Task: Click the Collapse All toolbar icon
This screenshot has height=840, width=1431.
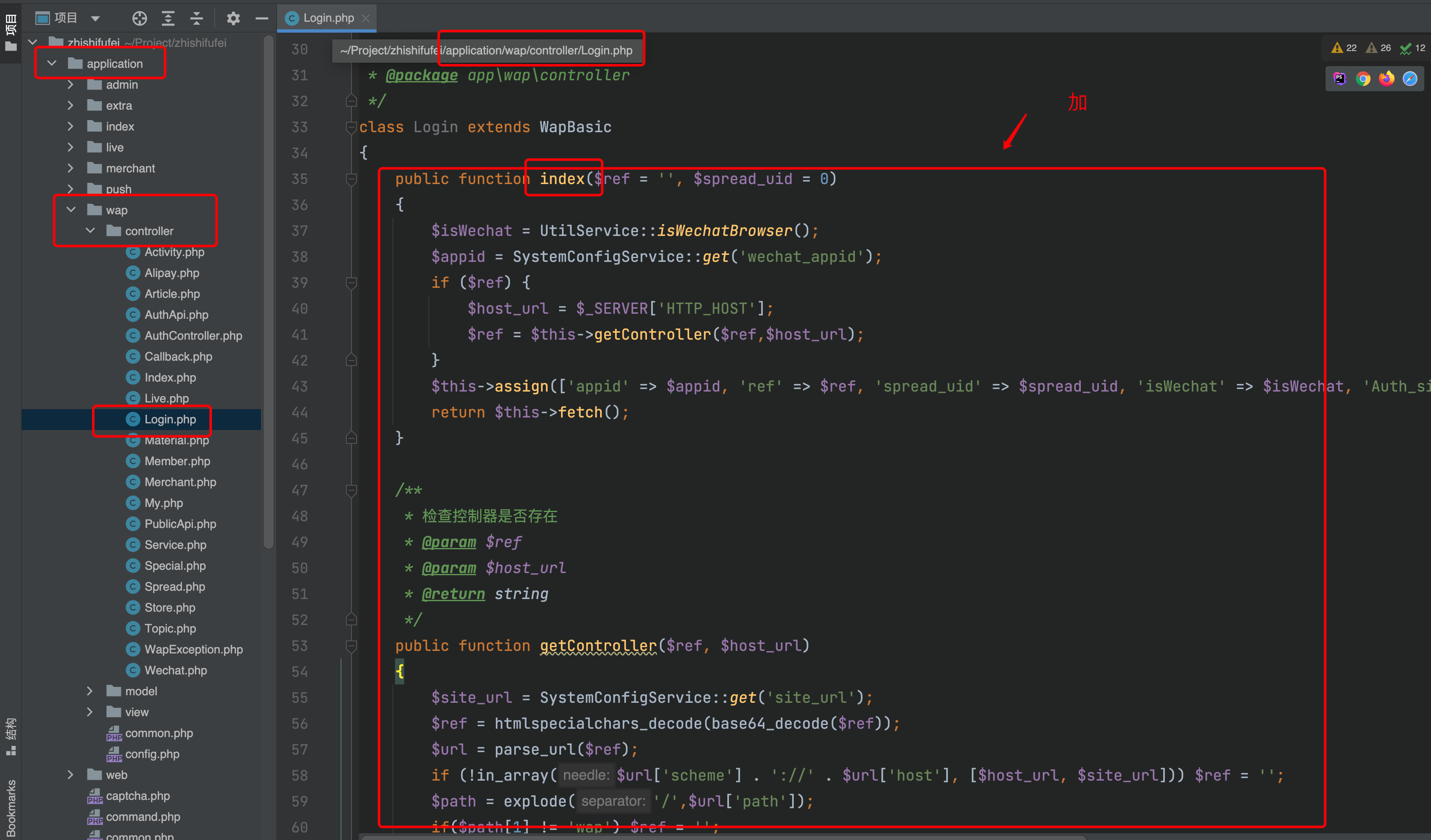Action: pos(197,19)
